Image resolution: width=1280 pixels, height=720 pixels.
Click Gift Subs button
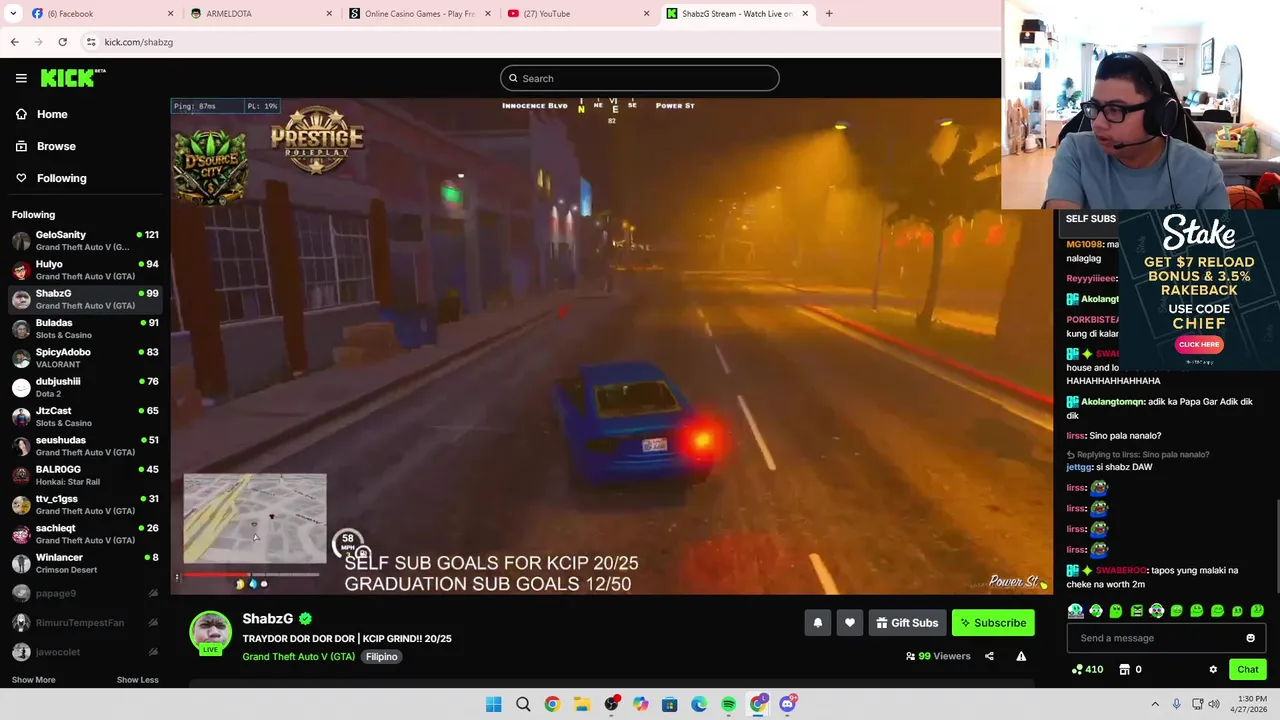[907, 623]
